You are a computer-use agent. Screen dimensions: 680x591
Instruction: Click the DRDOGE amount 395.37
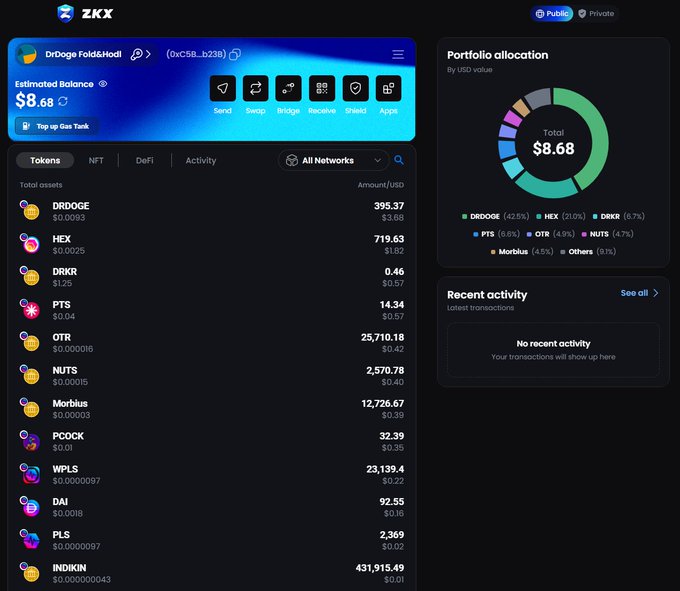coord(389,206)
